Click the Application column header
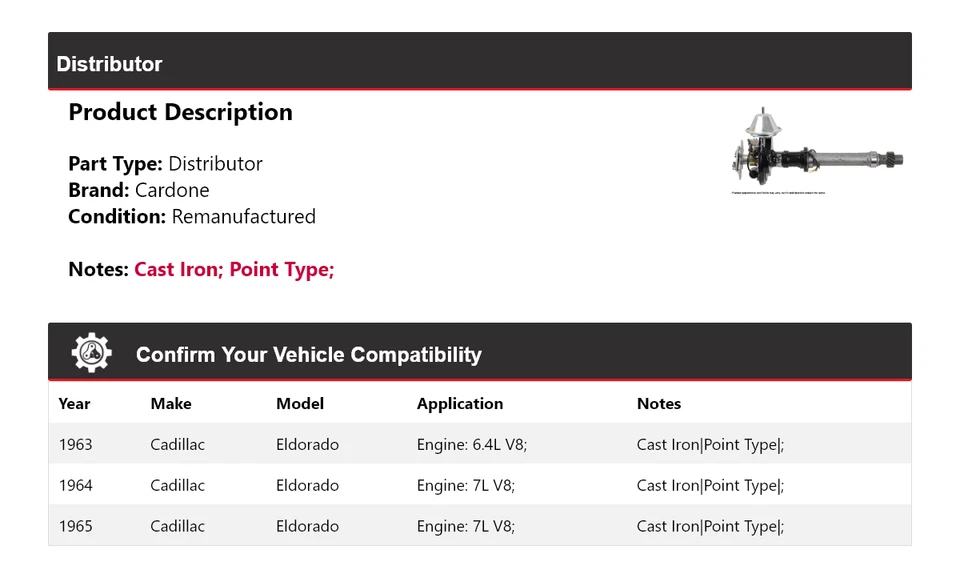Screen dimensions: 960x578 pos(460,403)
